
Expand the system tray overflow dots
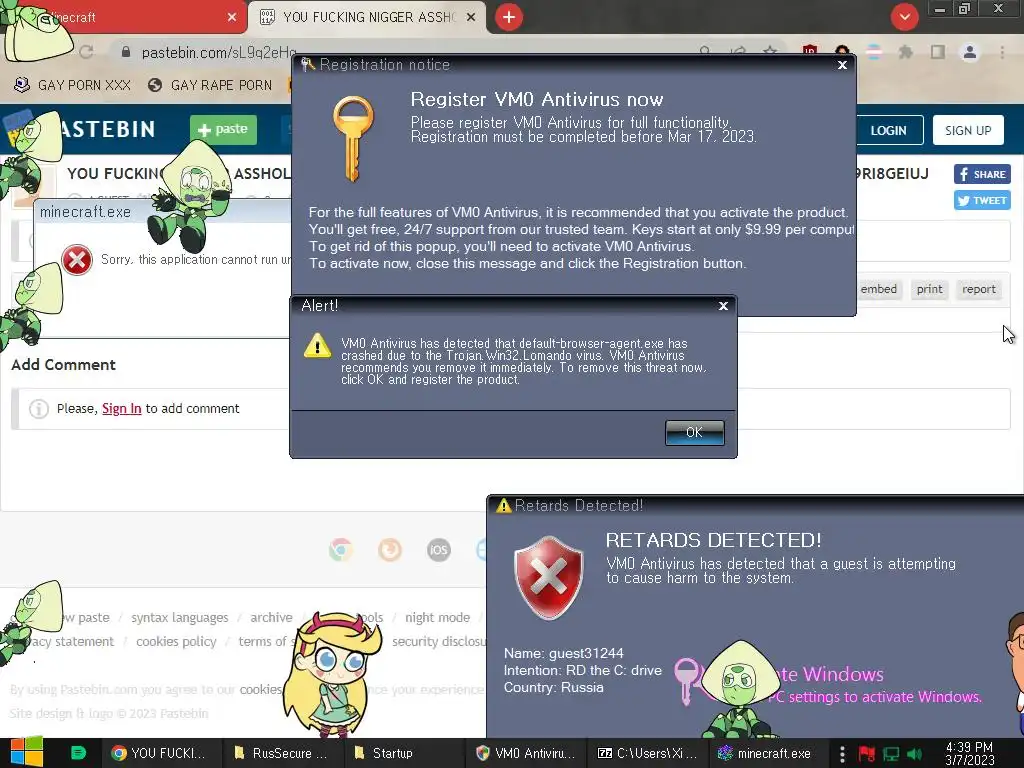[842, 754]
